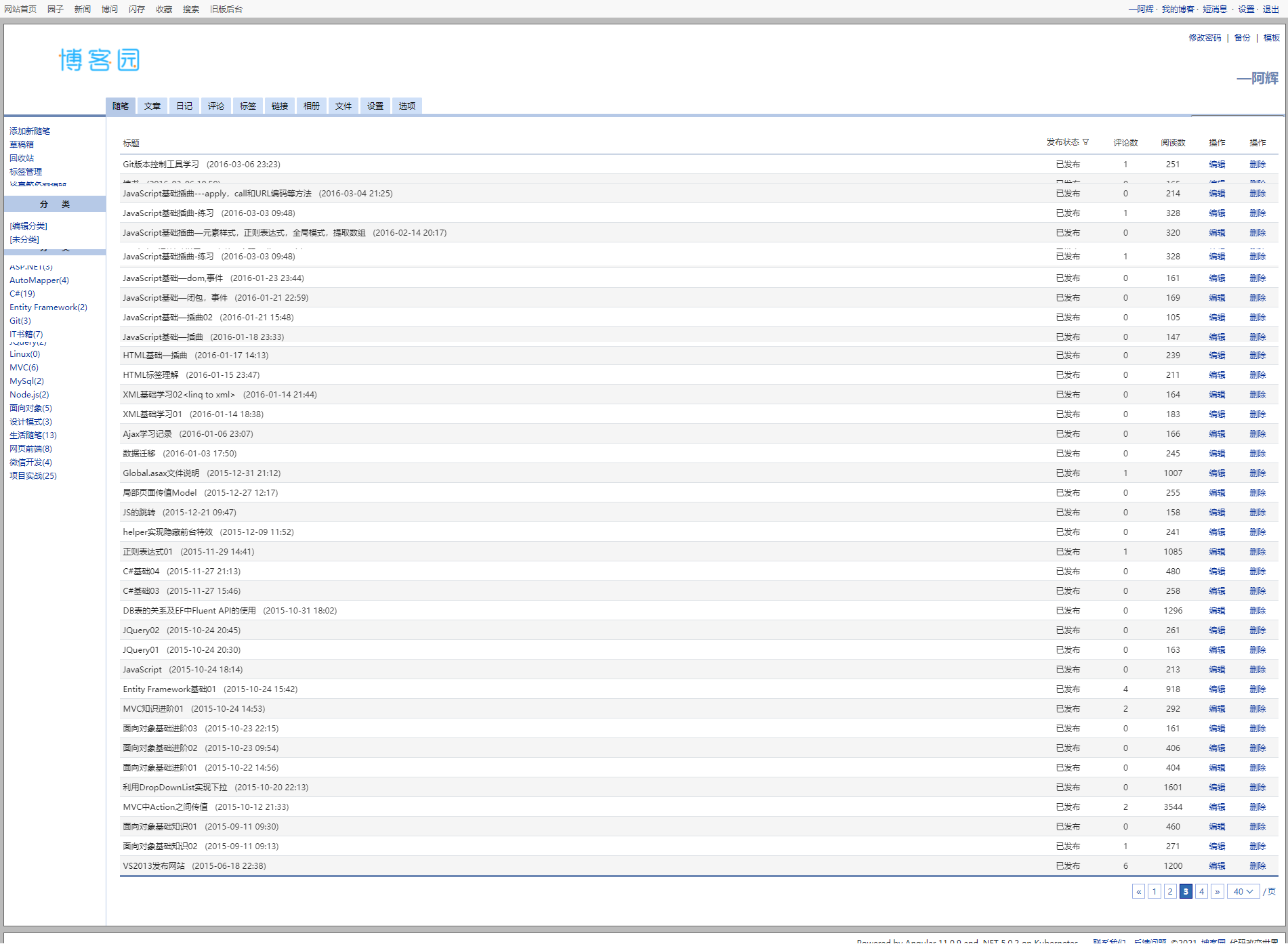Select MVC(6) category
Screen dimensions: 1288x944
pyautogui.click(x=24, y=367)
